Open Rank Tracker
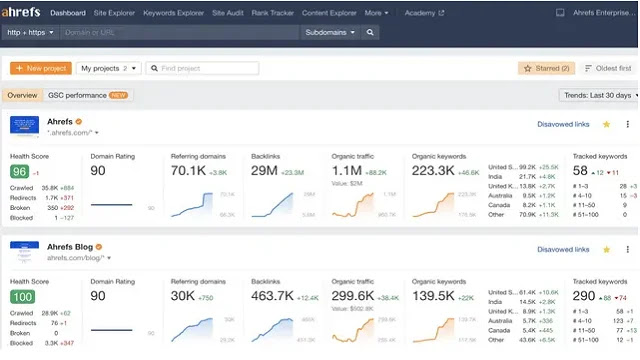 pyautogui.click(x=273, y=13)
